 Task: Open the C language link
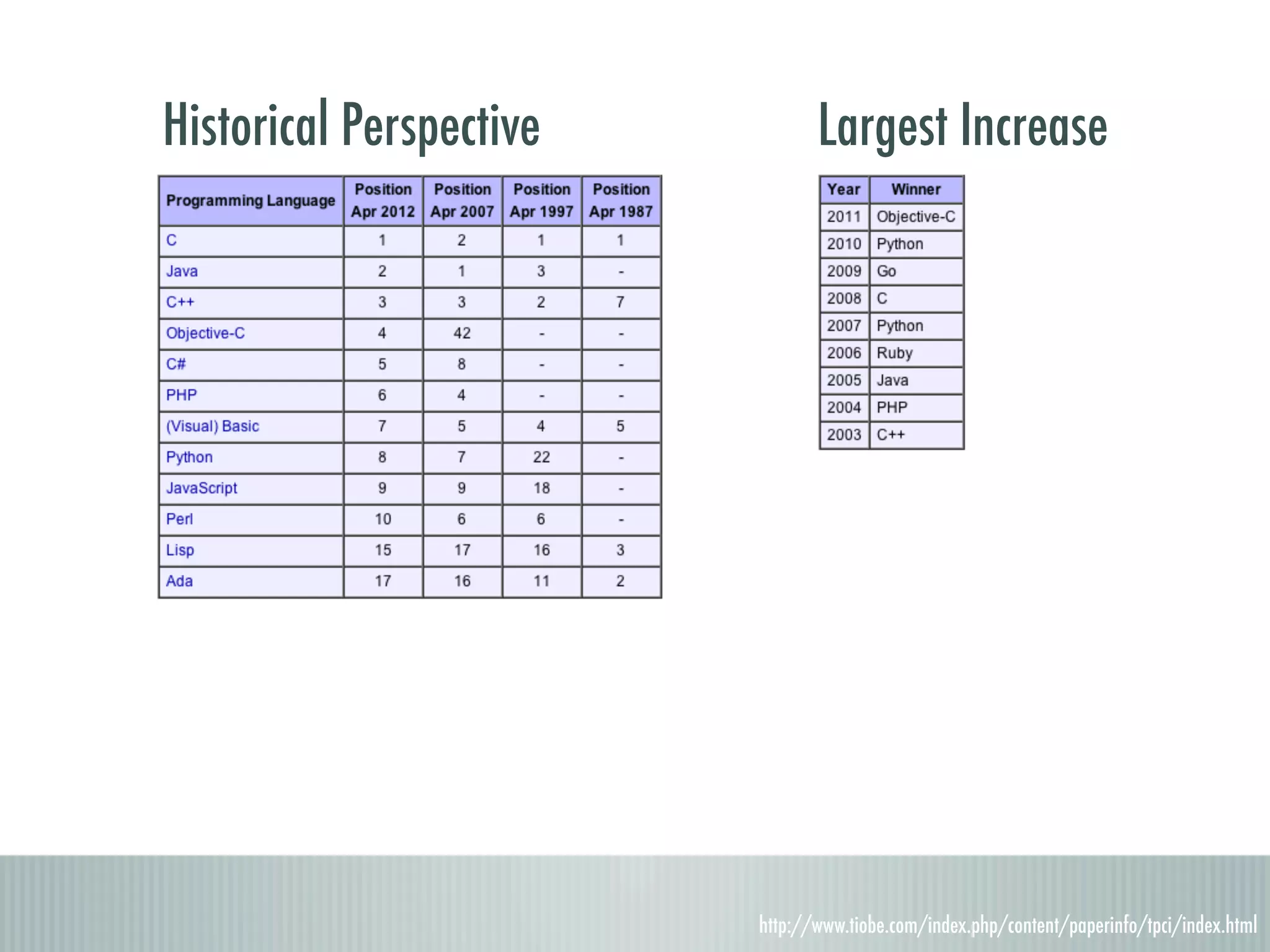coord(171,240)
